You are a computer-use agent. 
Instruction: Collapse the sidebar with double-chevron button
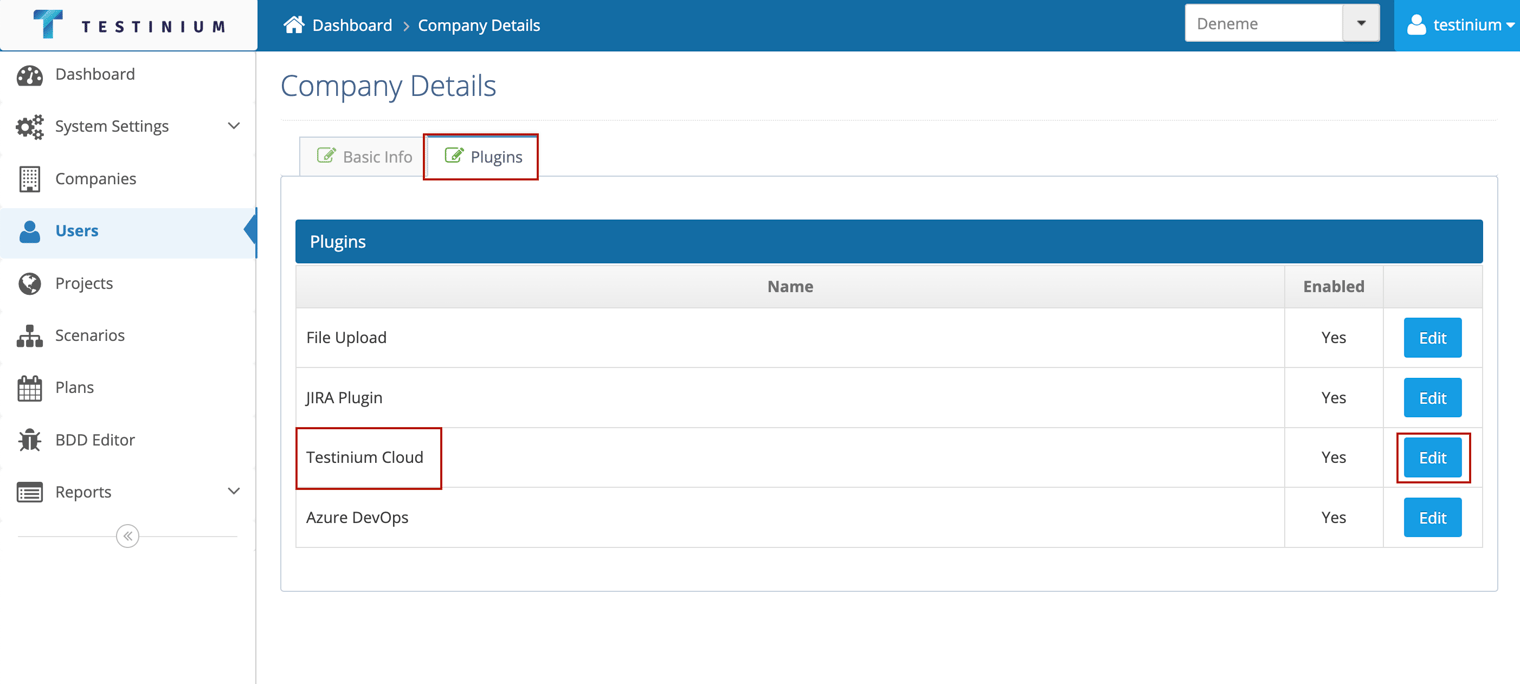pos(127,536)
